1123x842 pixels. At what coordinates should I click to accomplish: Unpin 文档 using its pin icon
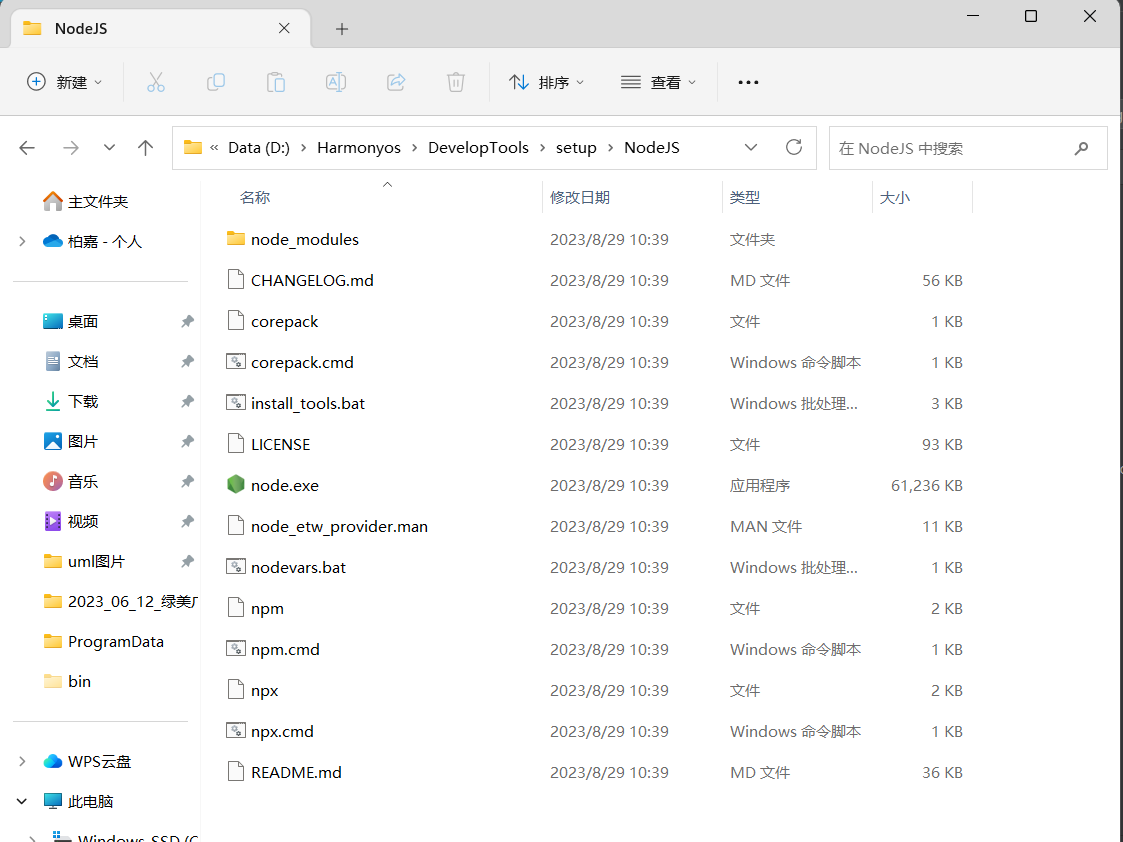pyautogui.click(x=187, y=362)
